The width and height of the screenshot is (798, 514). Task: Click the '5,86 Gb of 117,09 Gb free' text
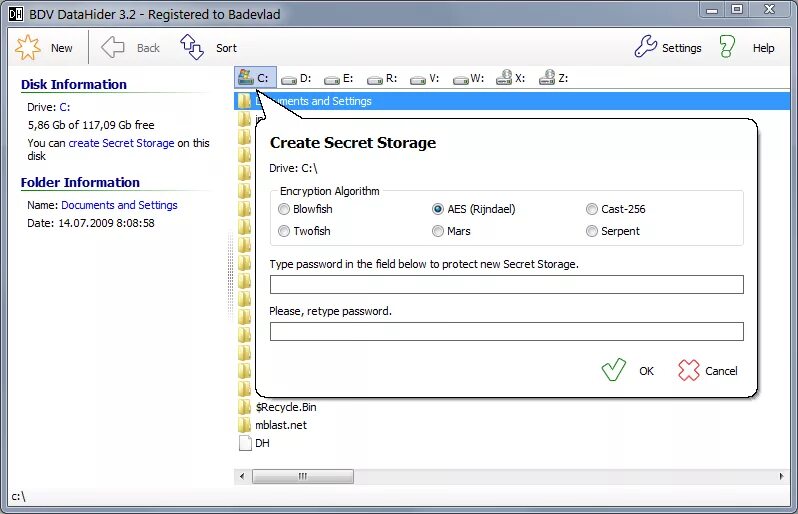point(91,125)
